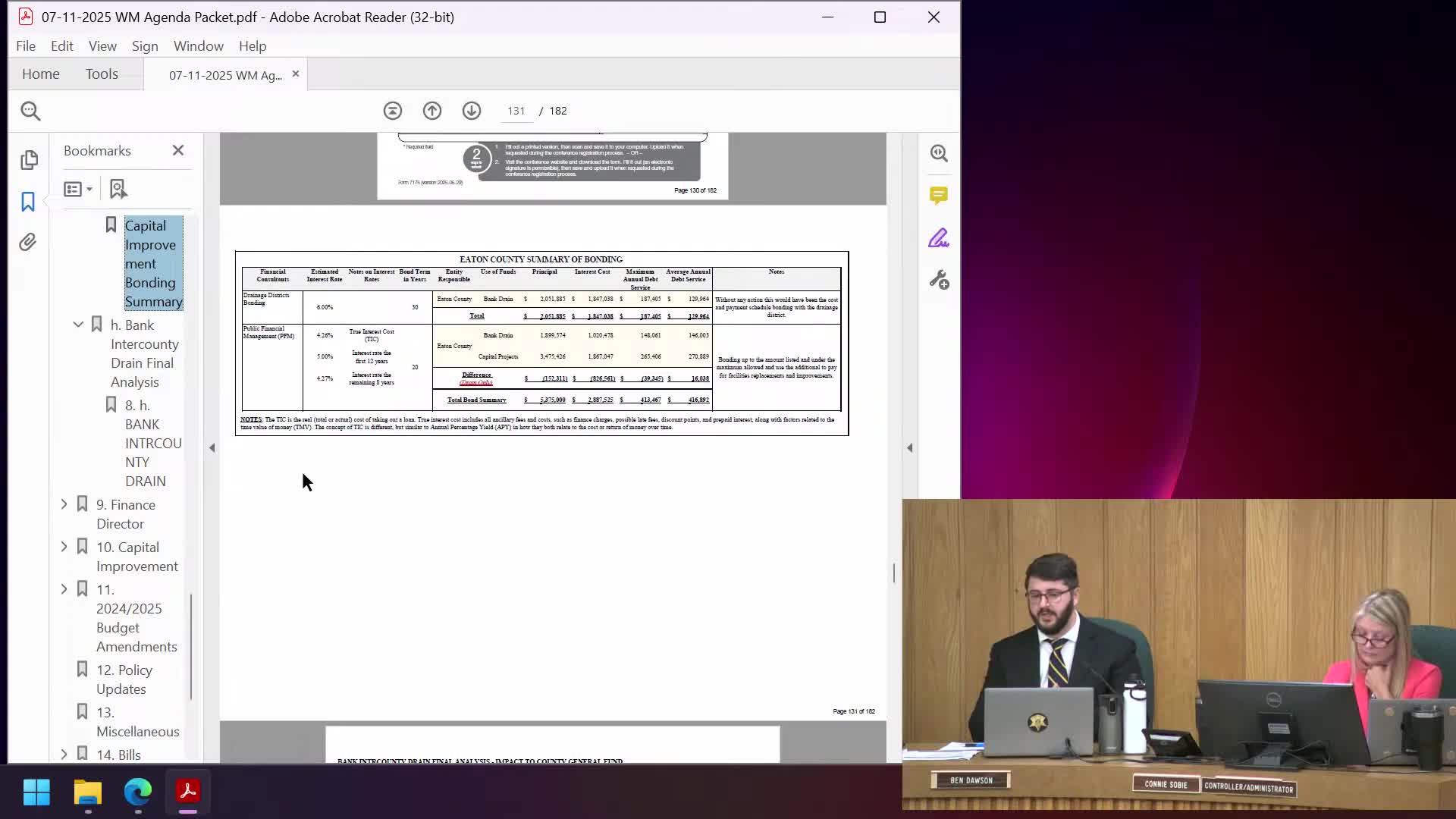Viewport: 1456px width, 819px height.
Task: Open the attachments paperclip panel
Action: 28,243
